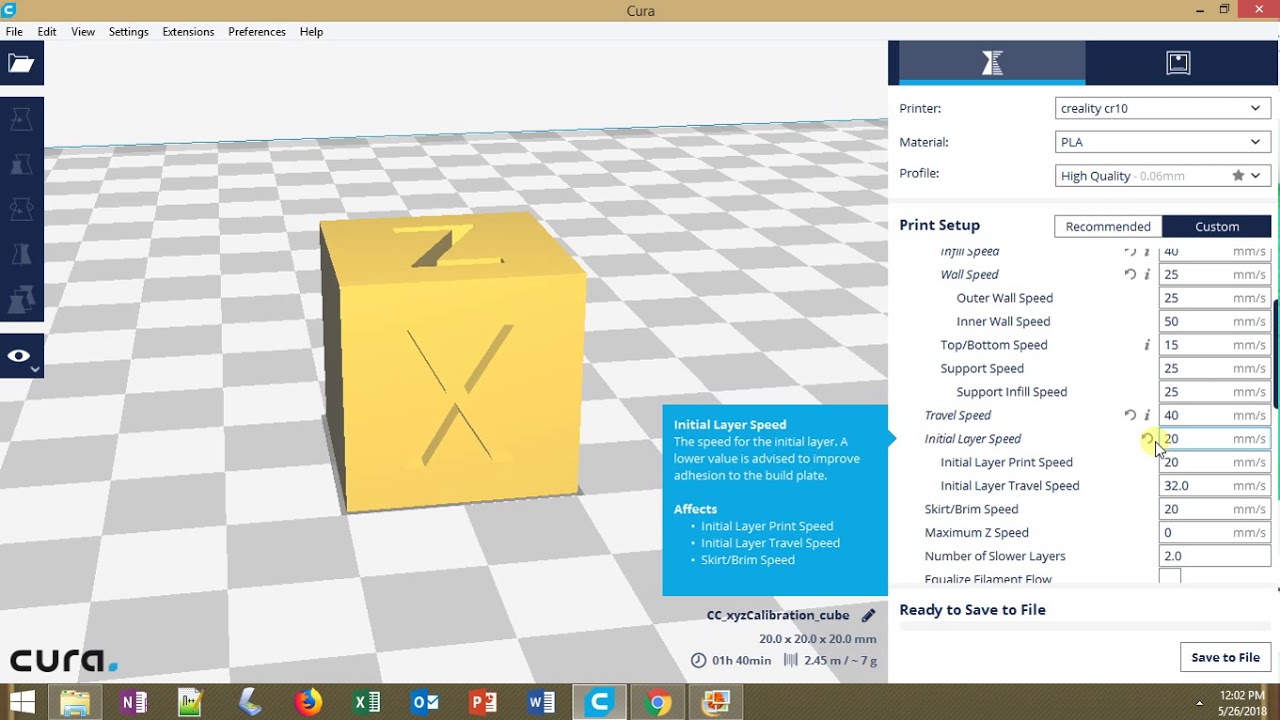Switch Print Setup to Custom mode
1280x720 pixels.
click(1217, 227)
